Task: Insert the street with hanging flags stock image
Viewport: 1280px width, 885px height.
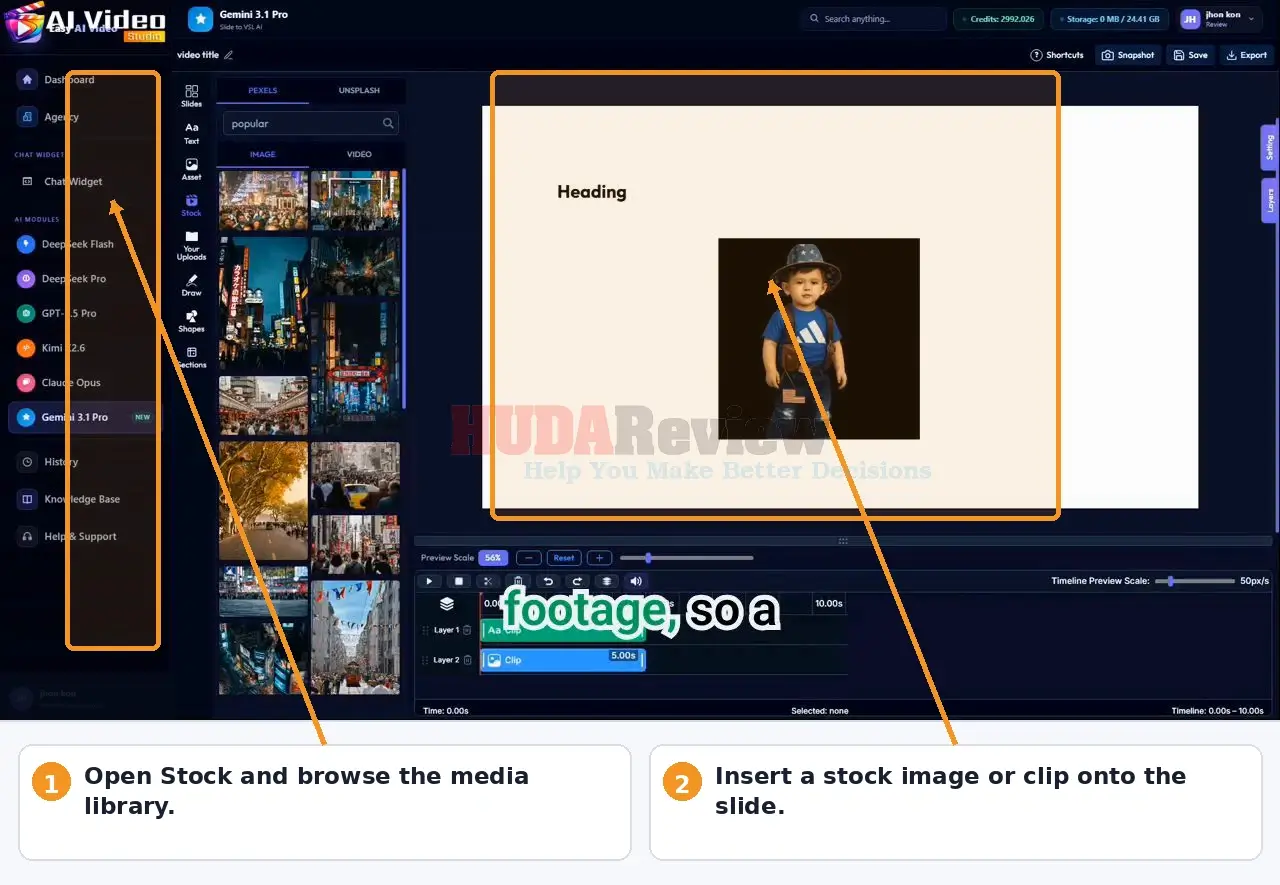Action: coord(355,637)
